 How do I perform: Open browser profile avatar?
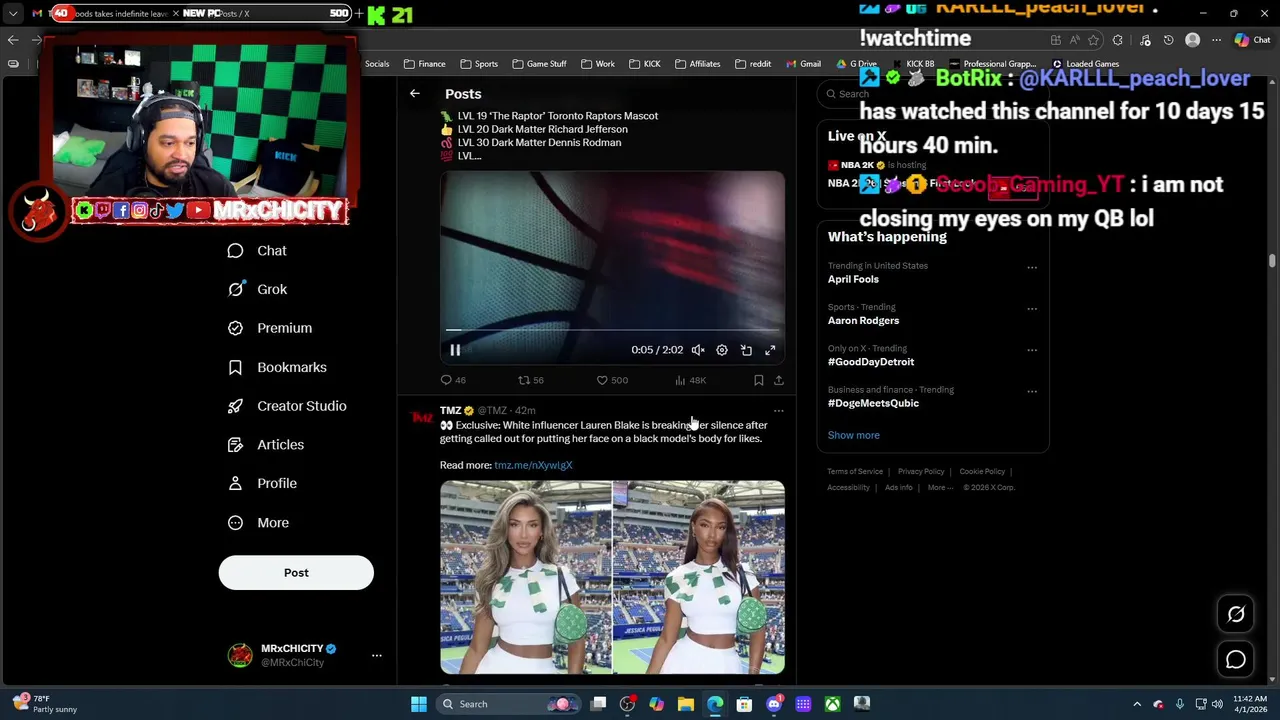1192,40
